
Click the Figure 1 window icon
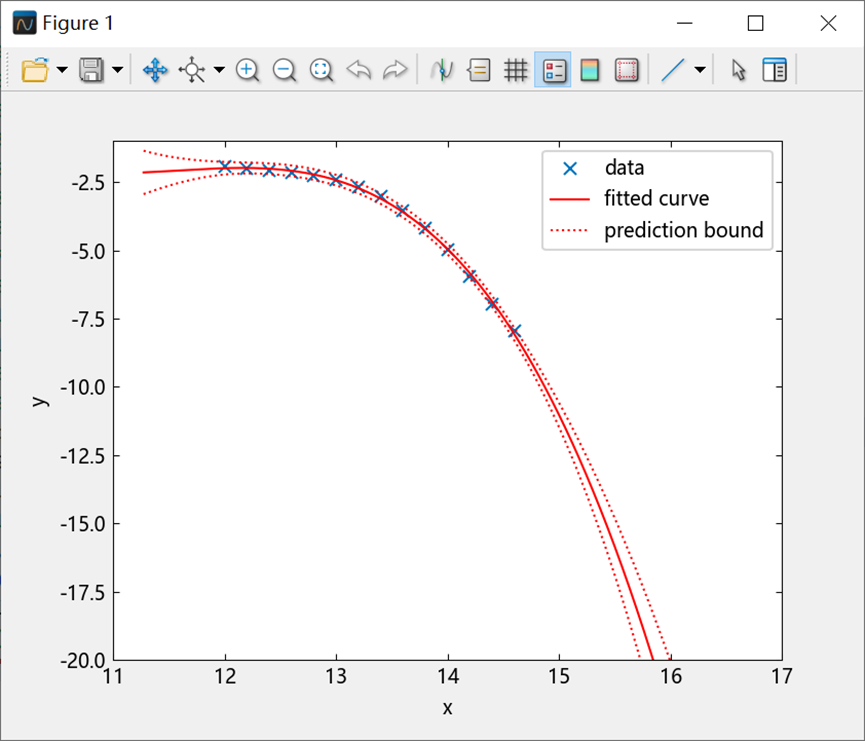(24, 23)
